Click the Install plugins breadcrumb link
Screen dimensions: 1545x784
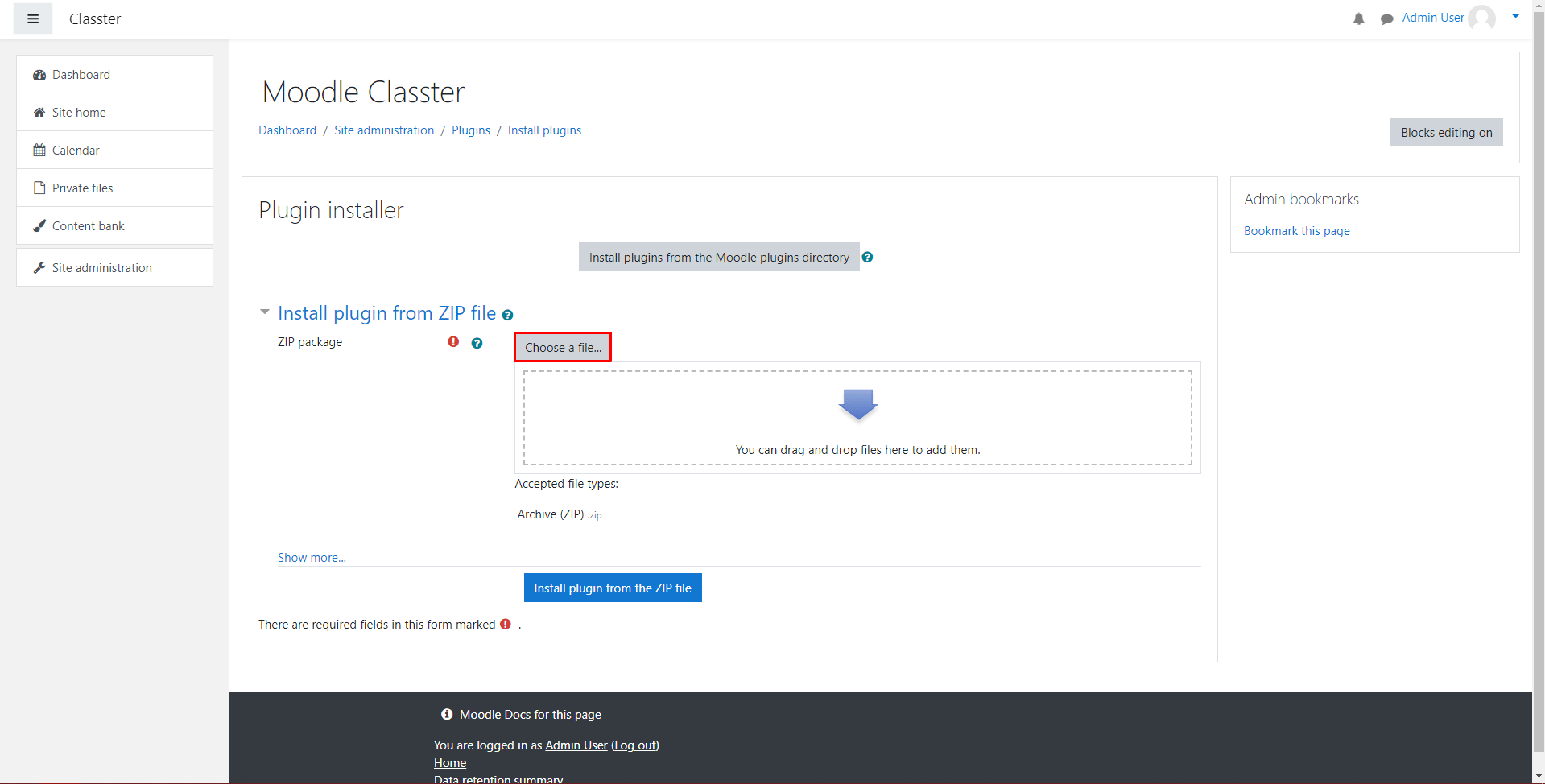(x=544, y=130)
